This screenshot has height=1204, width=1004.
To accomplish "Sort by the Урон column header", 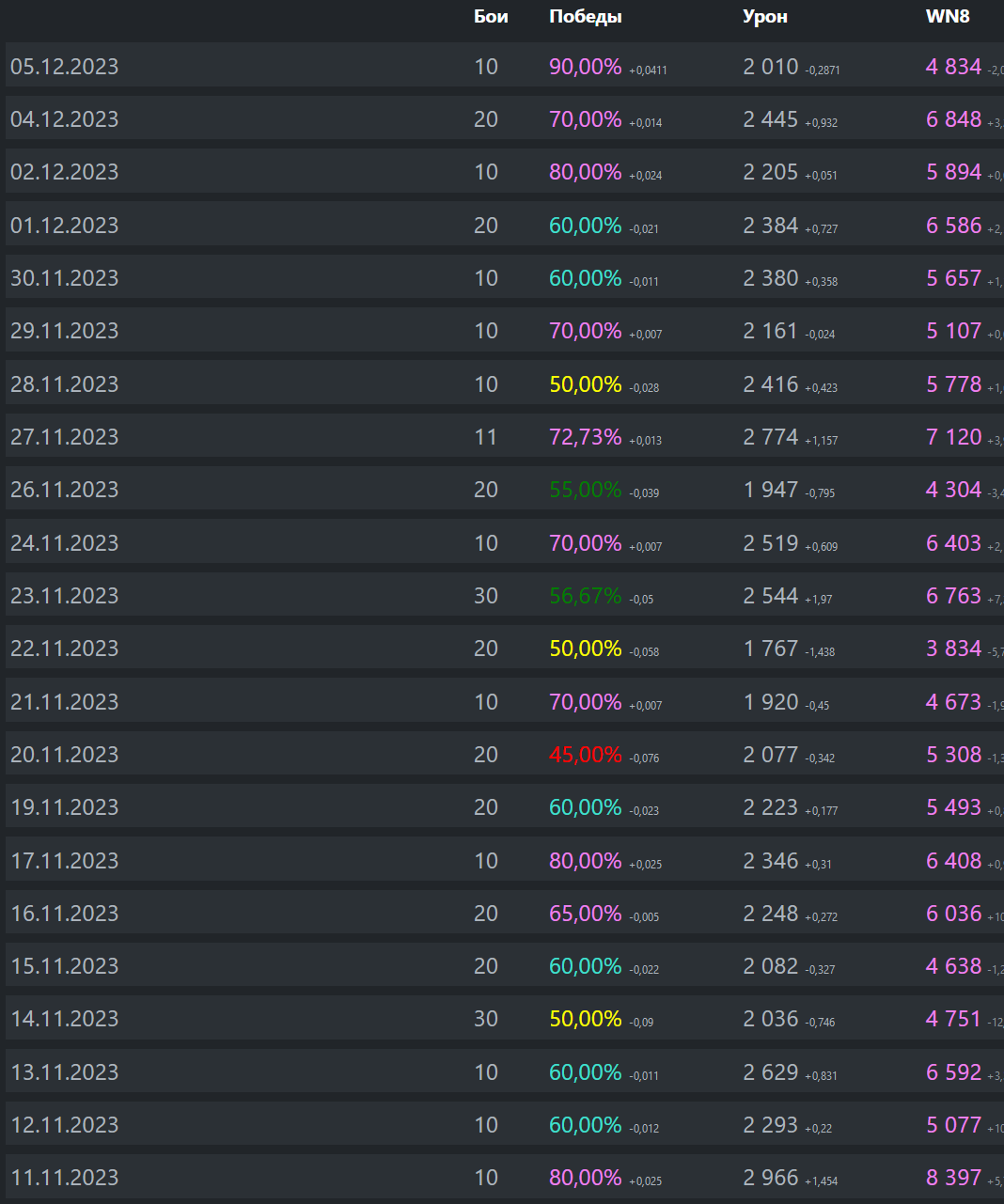I will (765, 17).
